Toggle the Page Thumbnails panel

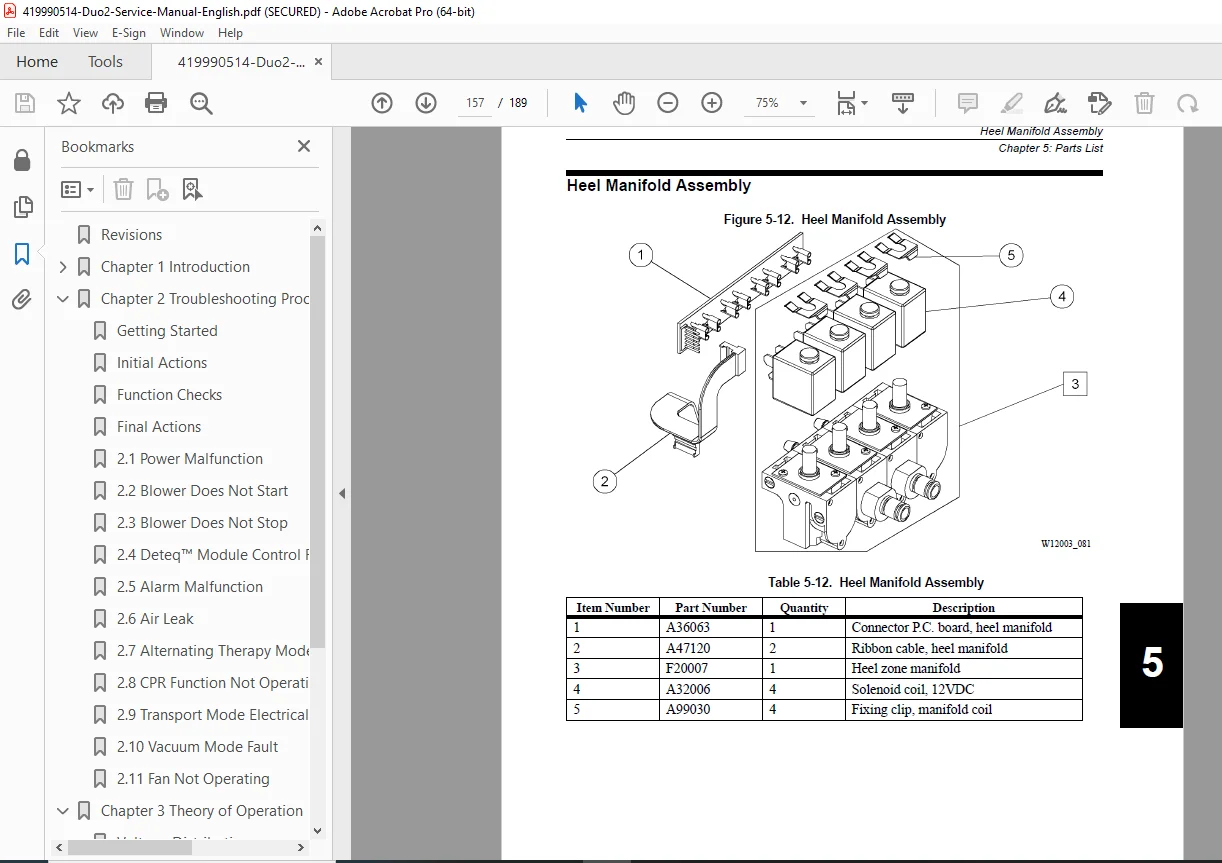pos(22,207)
